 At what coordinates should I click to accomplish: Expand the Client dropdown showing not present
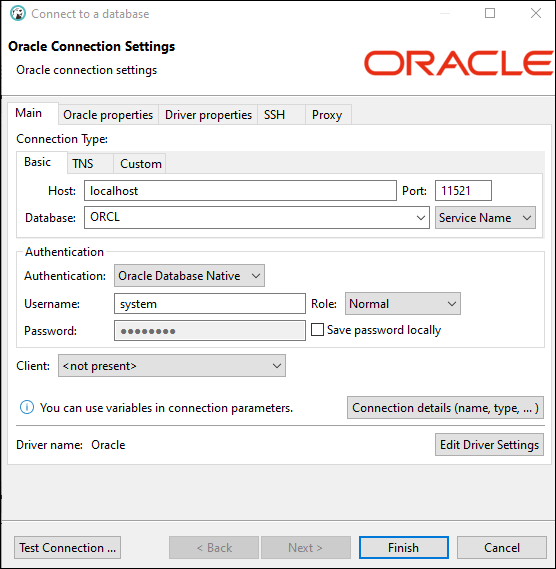tap(172, 366)
